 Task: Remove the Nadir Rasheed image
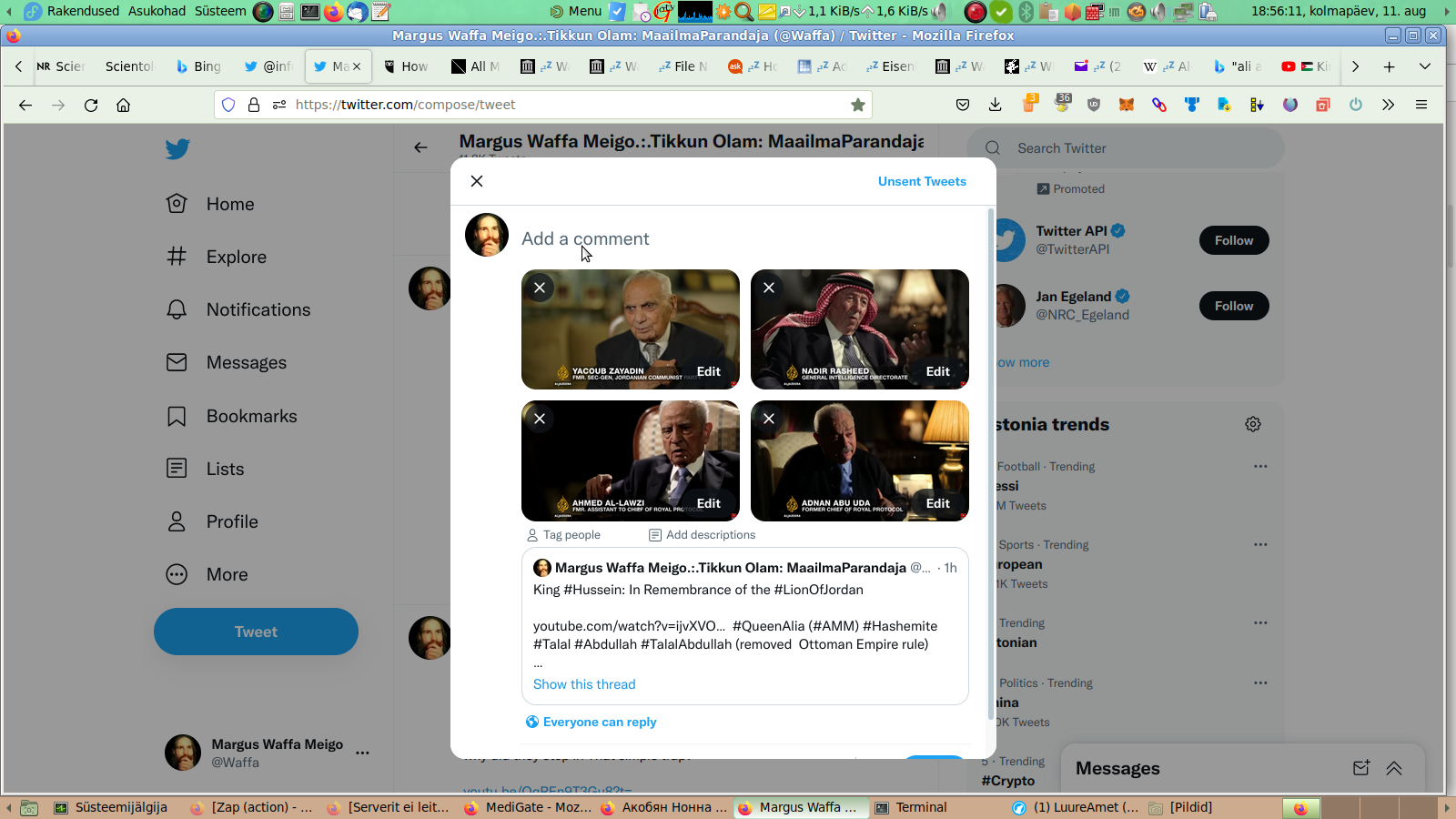[769, 288]
